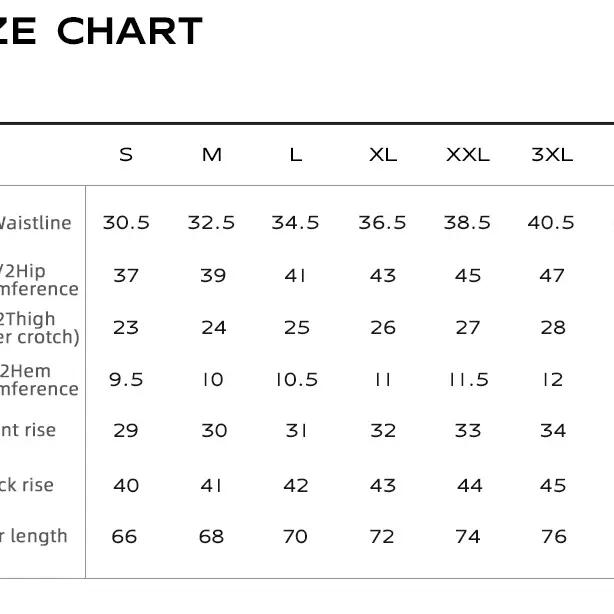The image size is (614, 614).
Task: Click the S size column header
Action: point(126,155)
